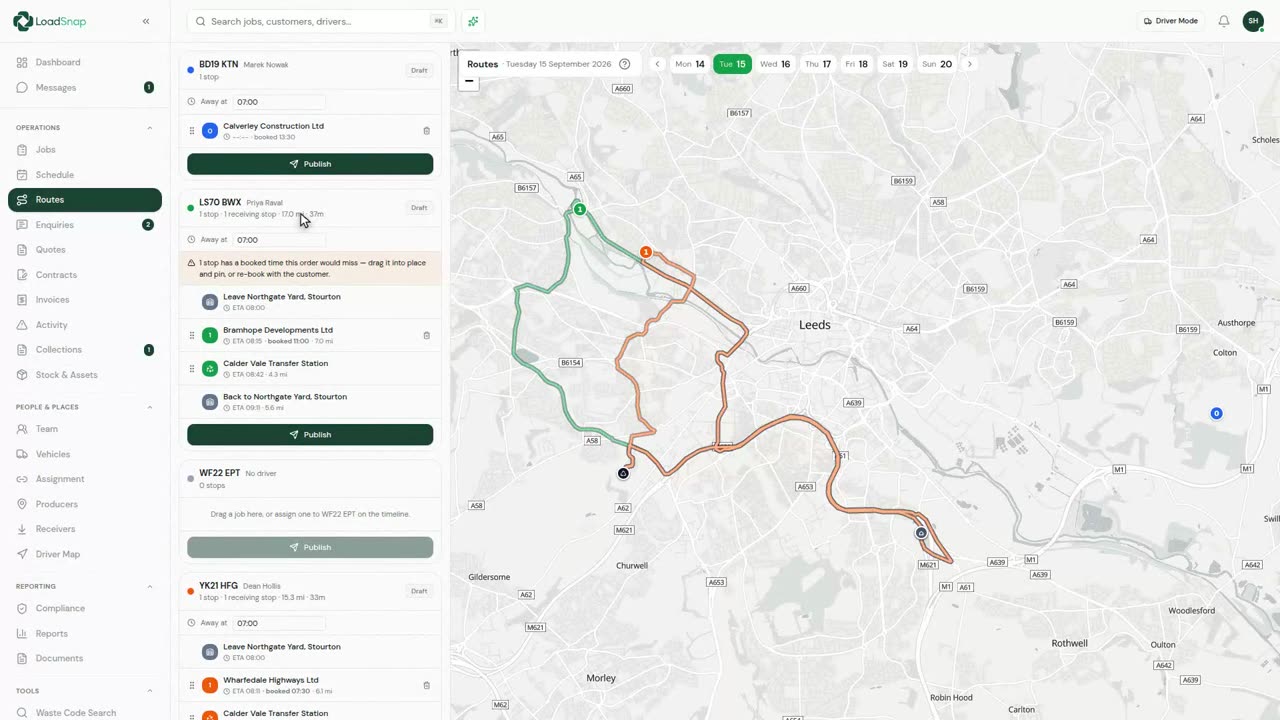Delete the Wharfedale Highways Ltd stop
Screen dimensions: 1280x720
[x=427, y=685]
